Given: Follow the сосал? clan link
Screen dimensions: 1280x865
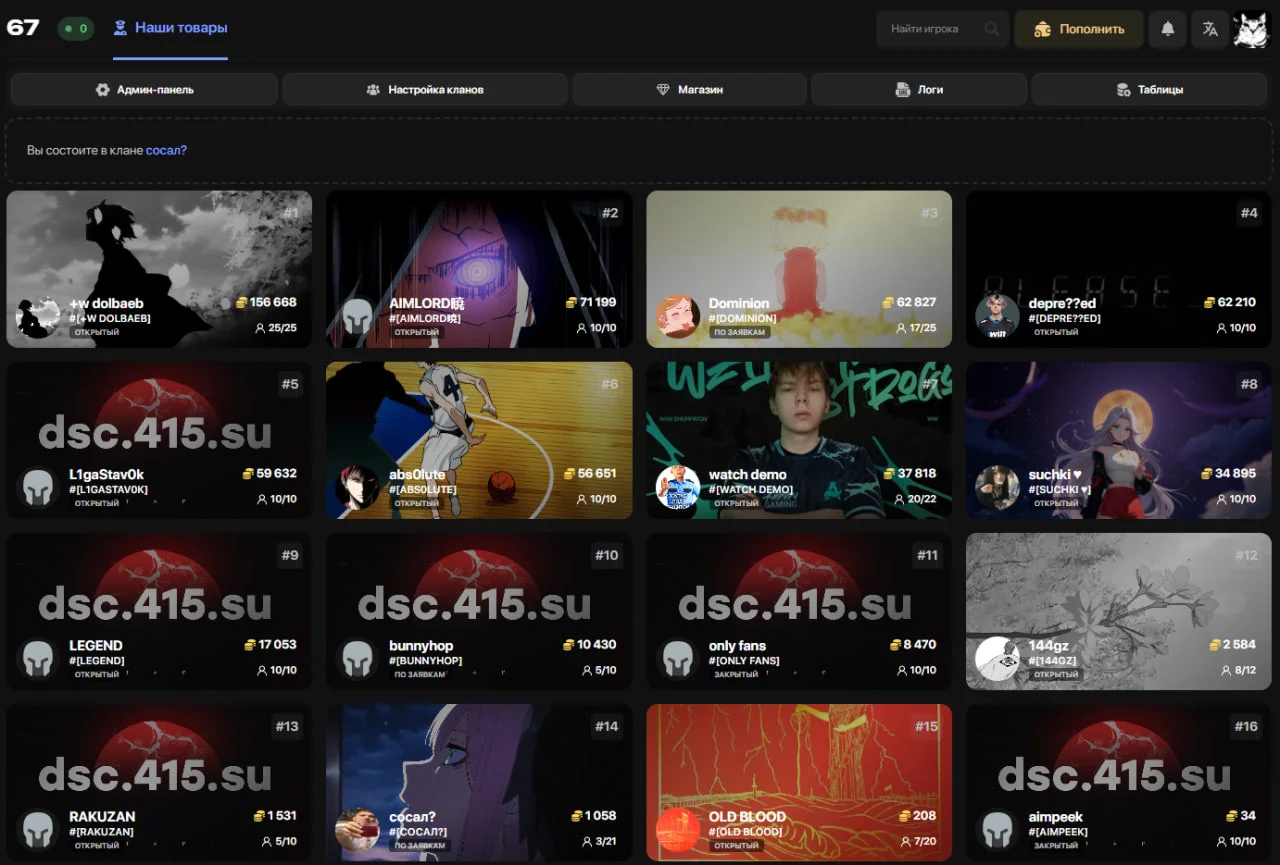Looking at the screenshot, I should pos(166,151).
